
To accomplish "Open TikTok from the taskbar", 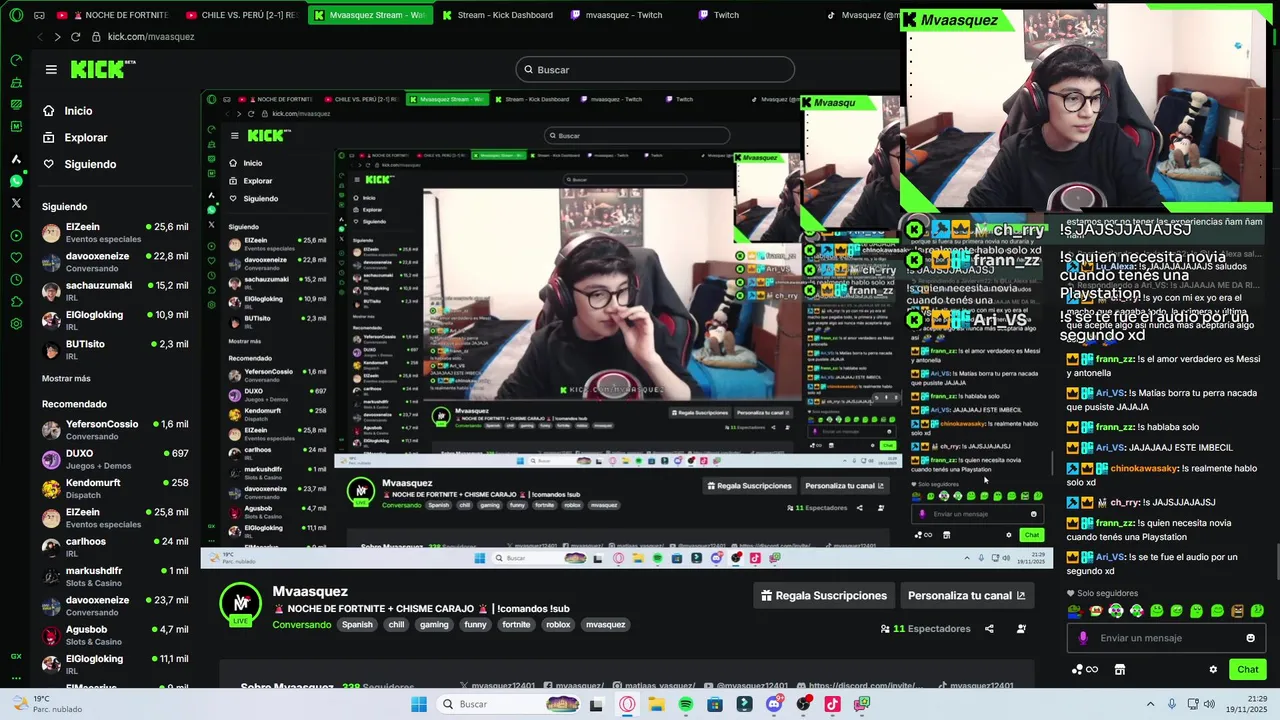I will [832, 704].
